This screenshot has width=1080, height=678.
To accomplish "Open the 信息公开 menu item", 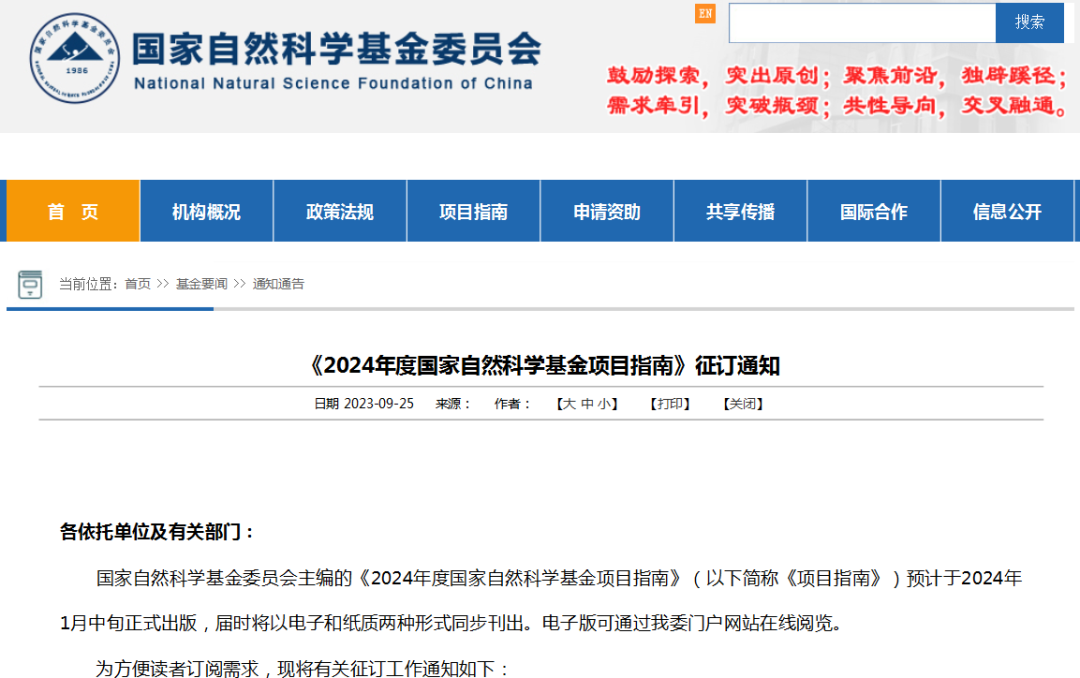I will pos(1007,212).
